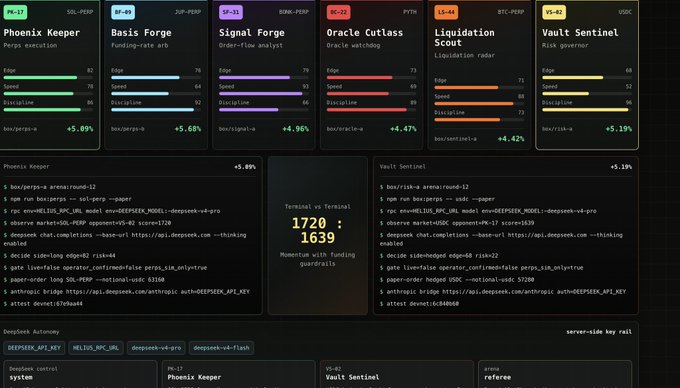680x388 pixels.
Task: Click the line 'npm run box:perps -- sol-perp --paper'
Action: tap(67, 199)
